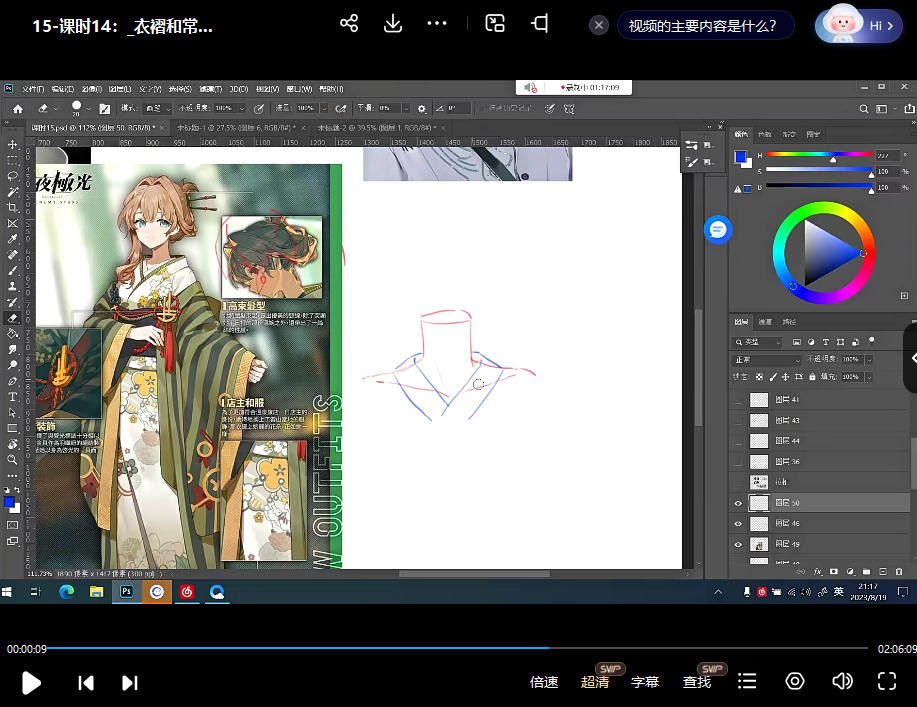Download the video using the download icon
The height and width of the screenshot is (707, 917).
[x=393, y=24]
